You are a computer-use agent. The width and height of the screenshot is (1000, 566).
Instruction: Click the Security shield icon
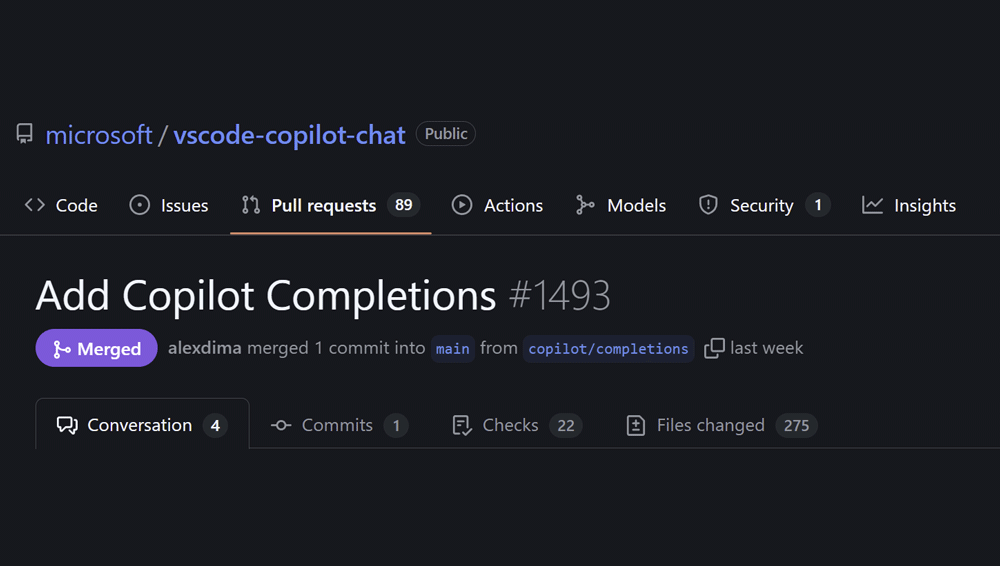(x=708, y=205)
